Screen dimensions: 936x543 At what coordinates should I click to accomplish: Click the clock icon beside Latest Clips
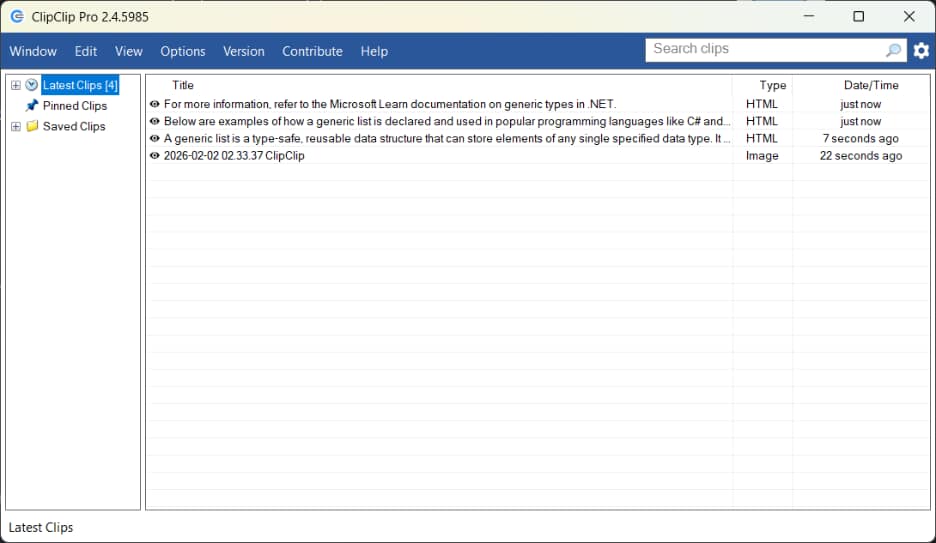[x=32, y=85]
